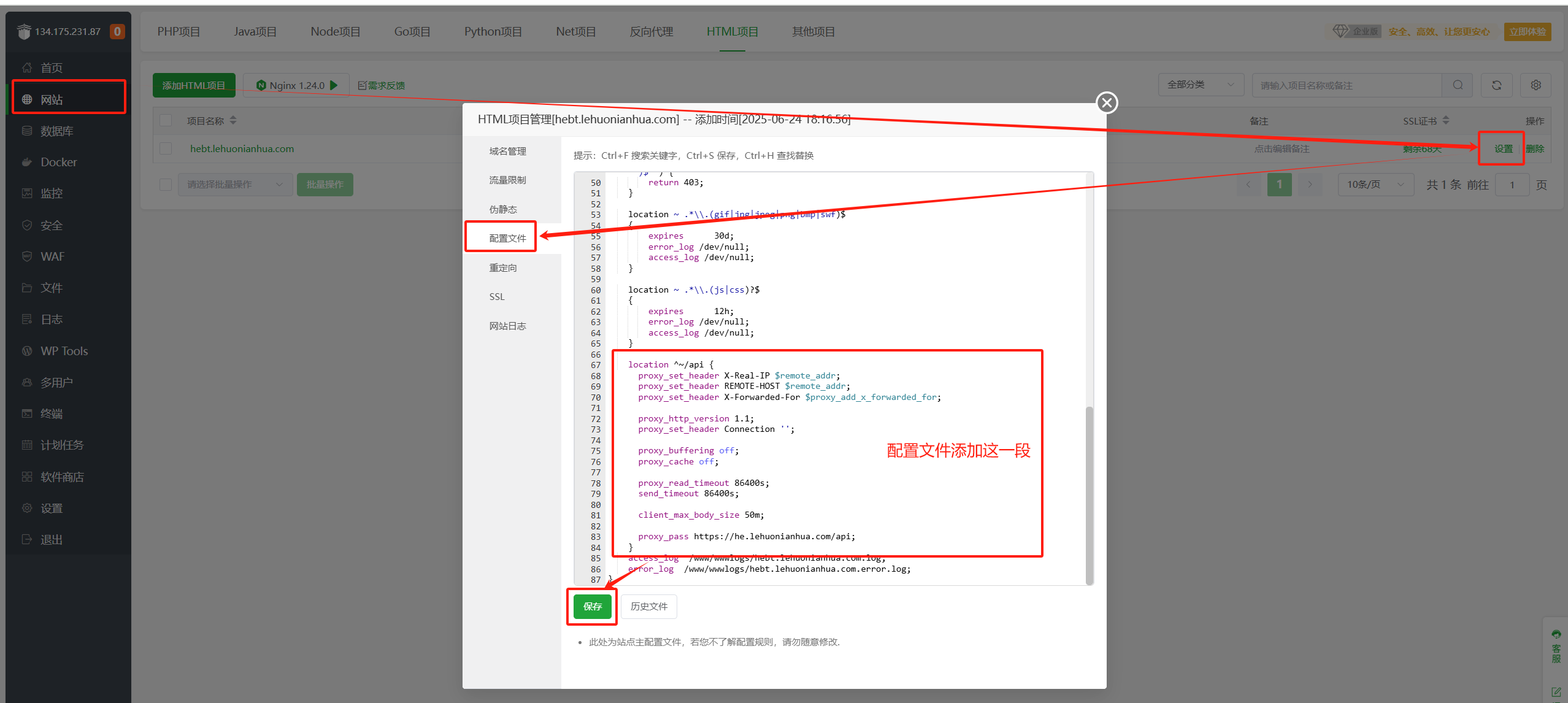This screenshot has height=703, width=1568.
Task: Expand the 全部分类 category dropdown
Action: tap(1201, 85)
